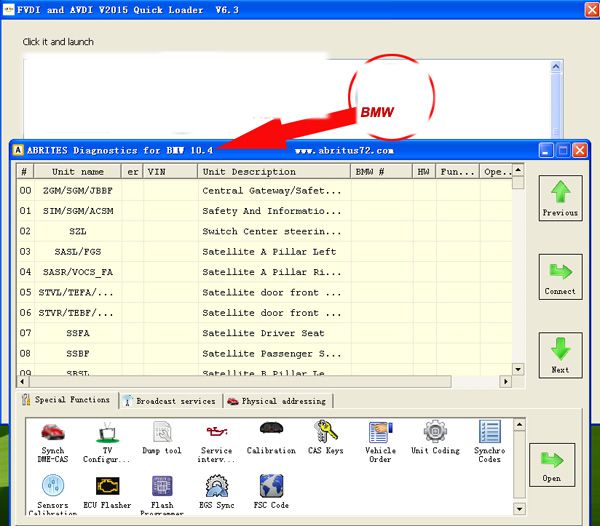600x526 pixels.
Task: Open the Synchro Codes icon
Action: [489, 443]
